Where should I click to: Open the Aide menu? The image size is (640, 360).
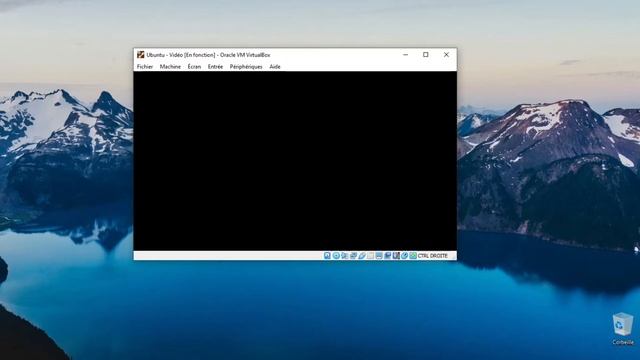(x=275, y=67)
